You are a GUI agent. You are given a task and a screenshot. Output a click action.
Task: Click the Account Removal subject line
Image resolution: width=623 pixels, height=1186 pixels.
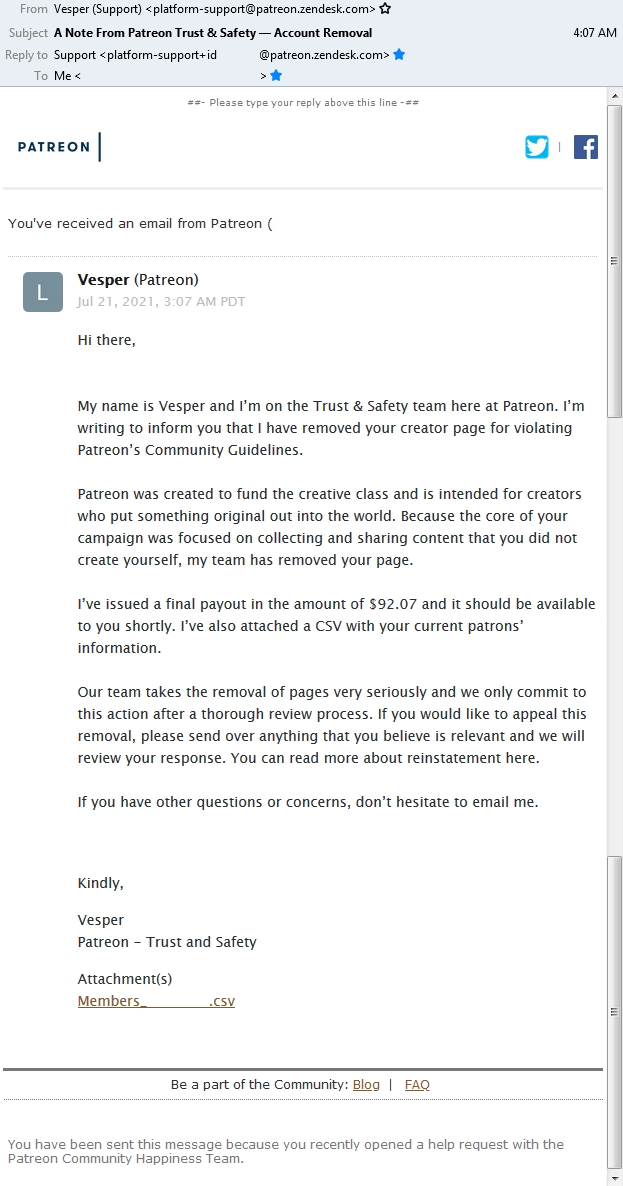click(213, 33)
